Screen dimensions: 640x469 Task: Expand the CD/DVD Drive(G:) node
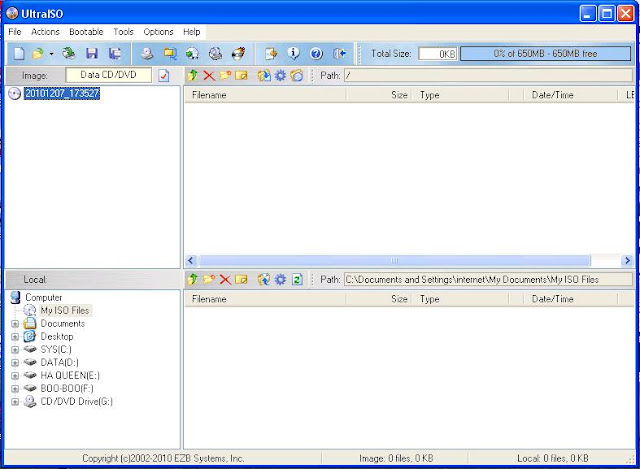(x=15, y=402)
